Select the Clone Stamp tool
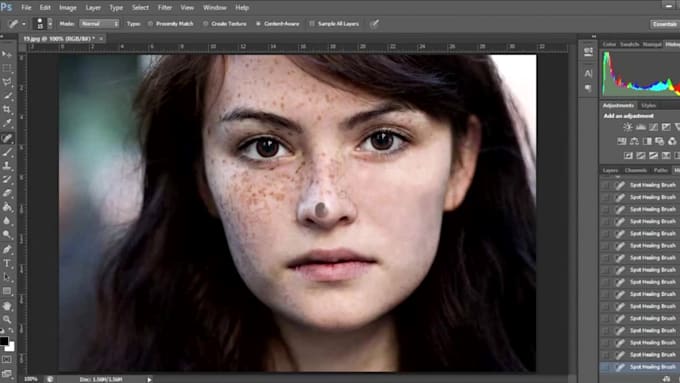Viewport: 680px width, 383px height. [x=7, y=166]
